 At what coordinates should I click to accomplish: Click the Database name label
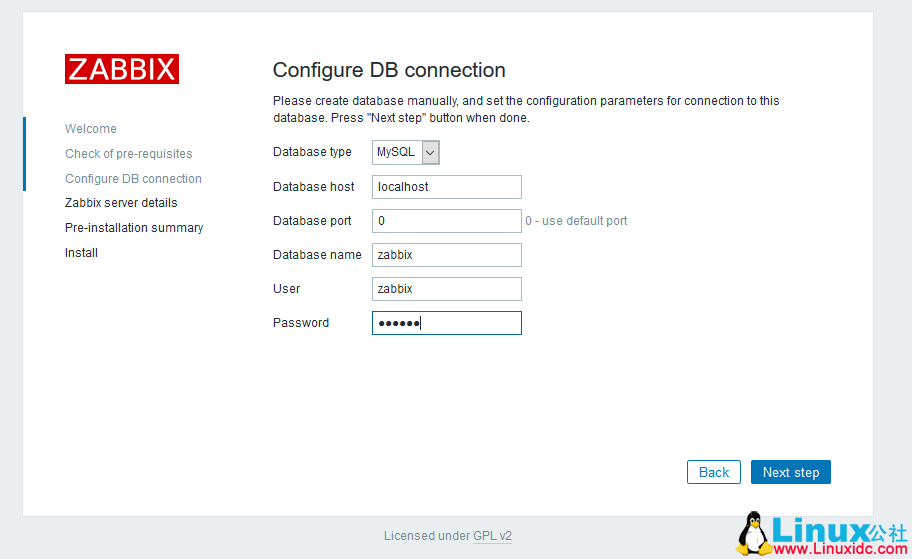pyautogui.click(x=317, y=255)
